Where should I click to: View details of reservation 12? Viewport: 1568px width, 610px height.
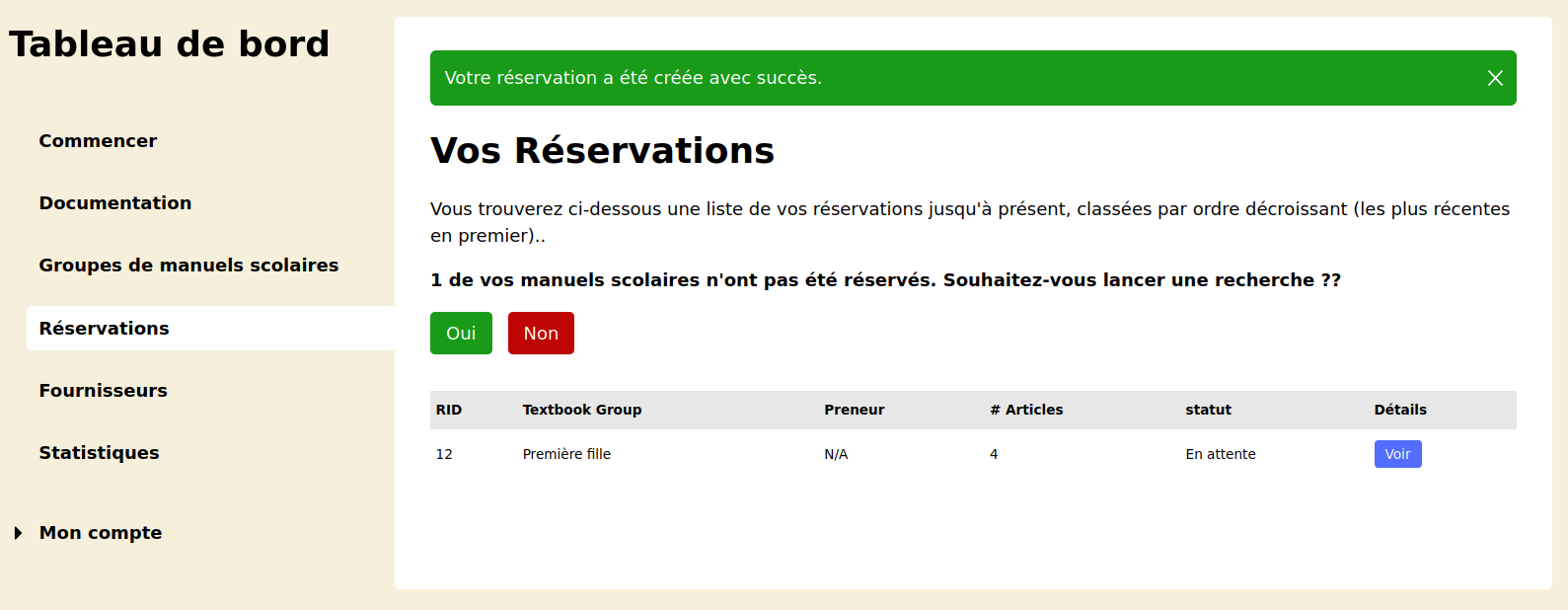1397,454
